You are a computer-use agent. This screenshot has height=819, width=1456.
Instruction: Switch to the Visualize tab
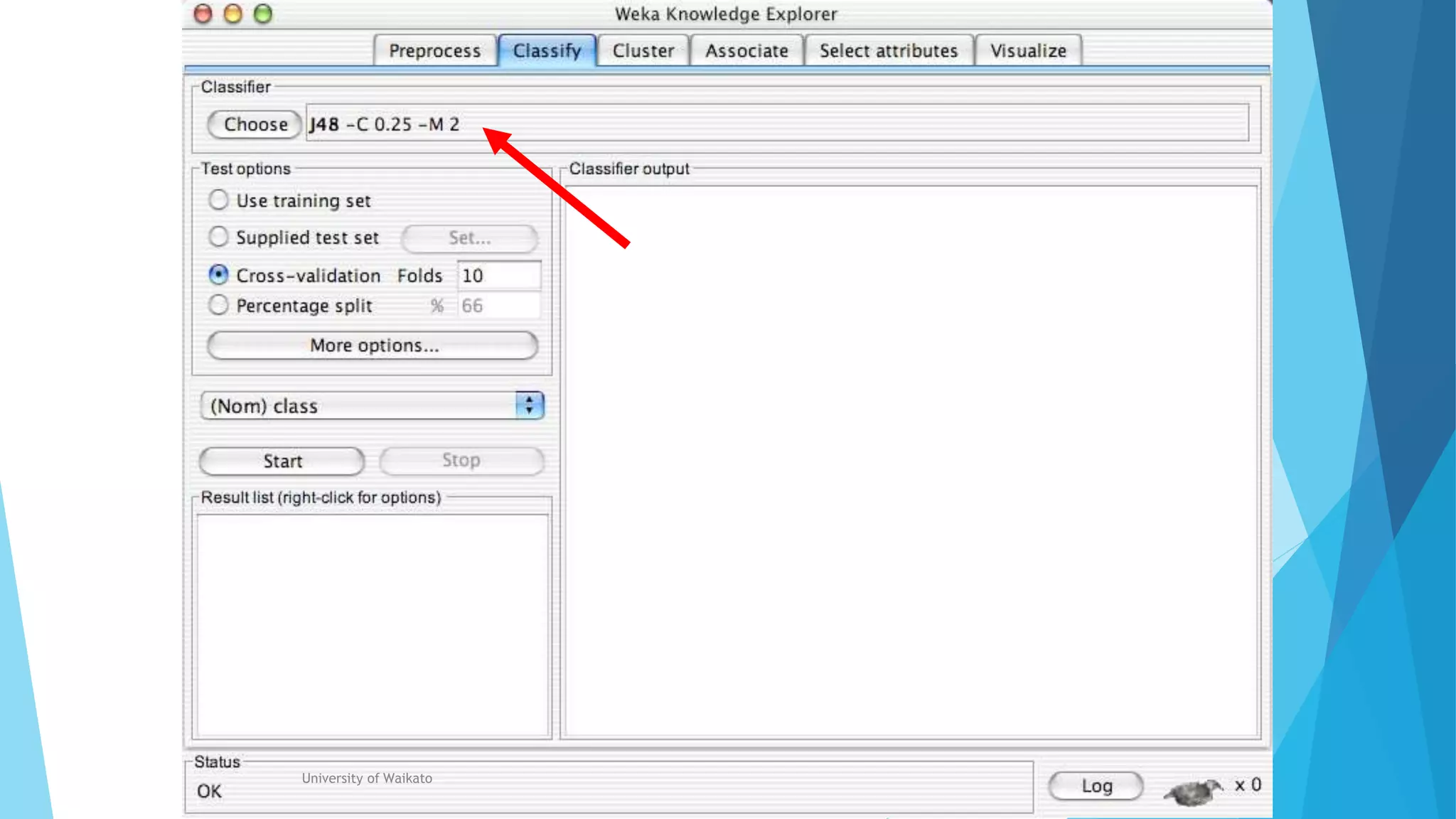[1027, 51]
